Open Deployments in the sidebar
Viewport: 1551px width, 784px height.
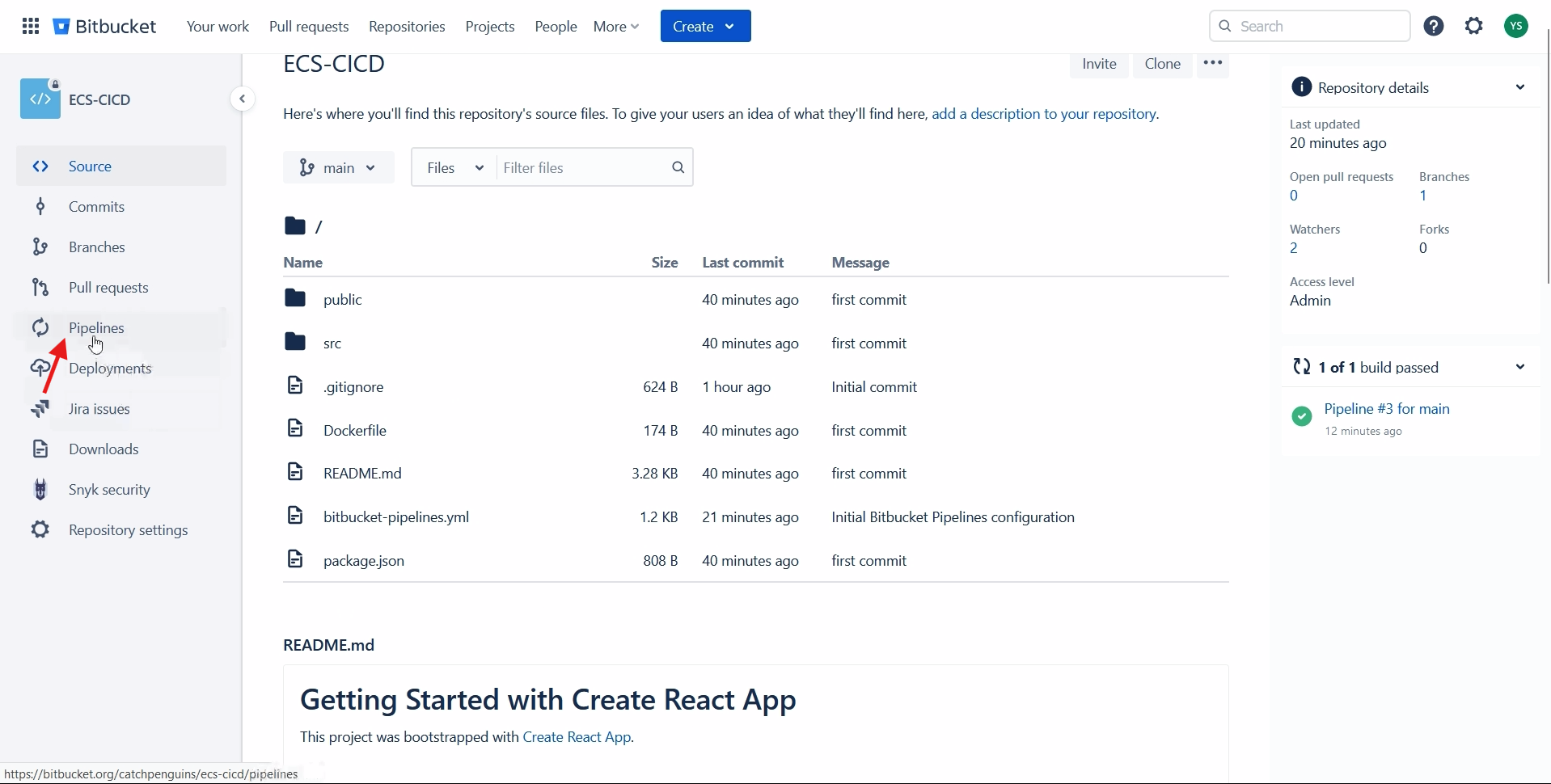121,368
